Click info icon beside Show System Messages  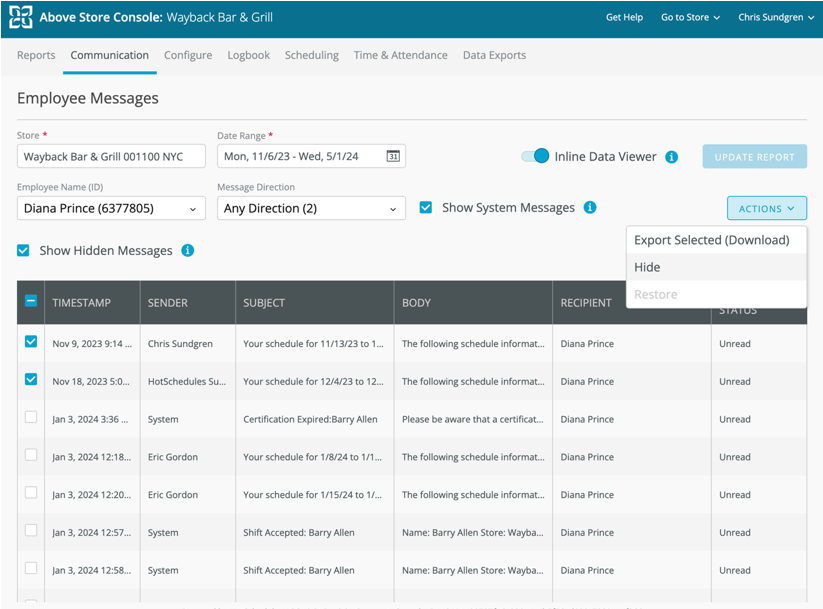click(x=590, y=207)
